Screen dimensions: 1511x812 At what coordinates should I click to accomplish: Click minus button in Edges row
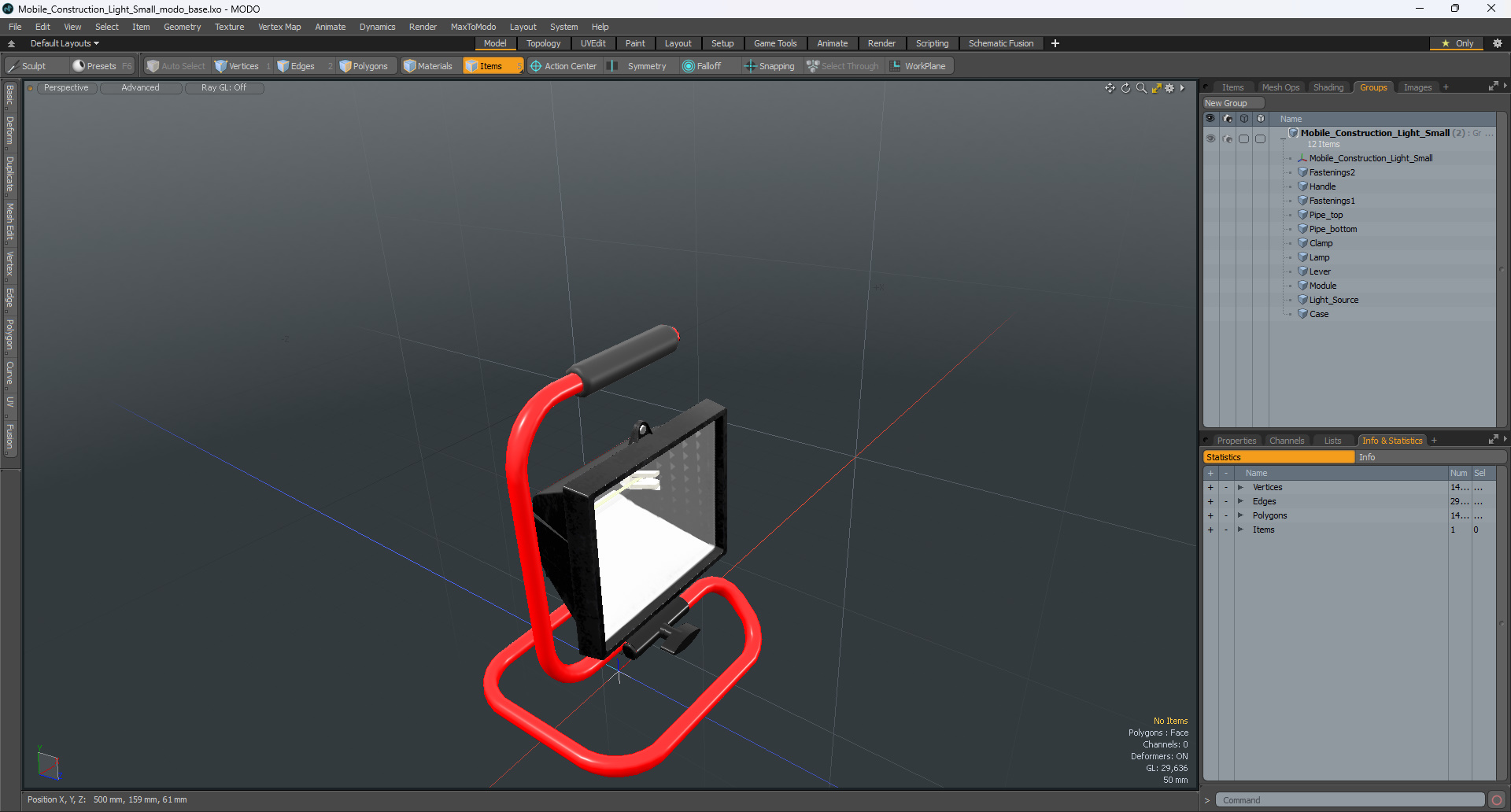[x=1226, y=502]
